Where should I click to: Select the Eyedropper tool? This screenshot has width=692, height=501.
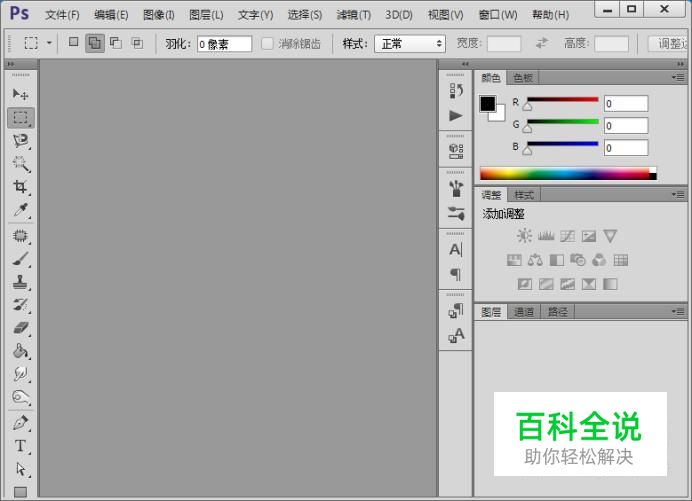[20, 210]
